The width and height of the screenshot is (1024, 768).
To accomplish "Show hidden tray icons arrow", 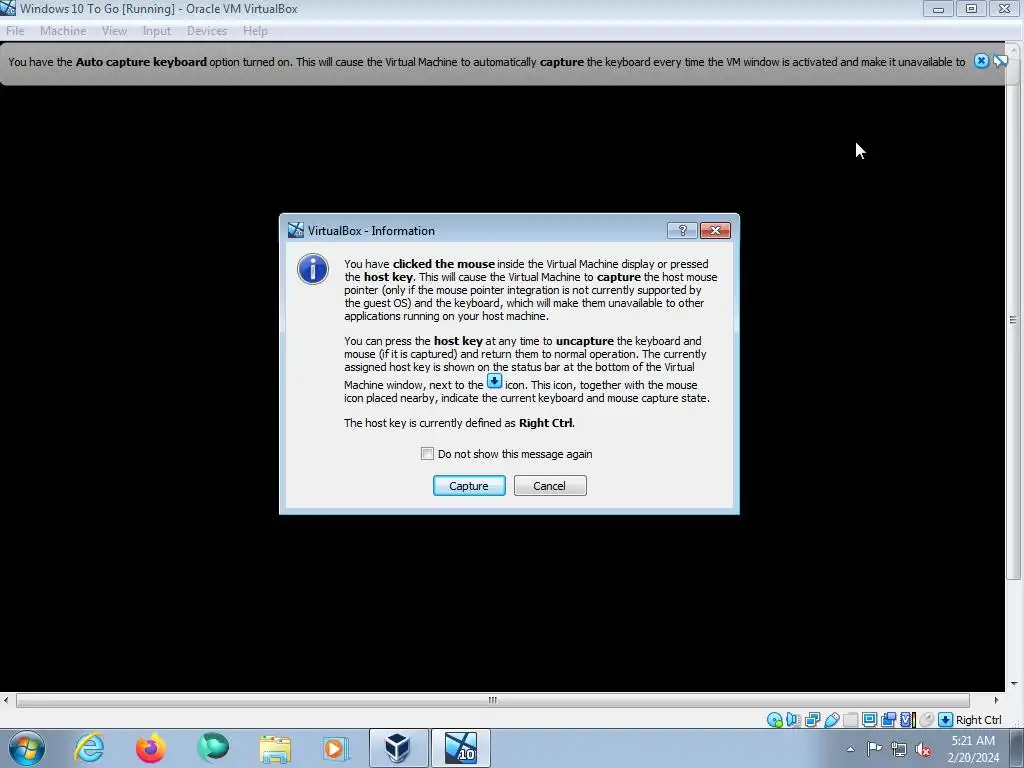I will 850,749.
